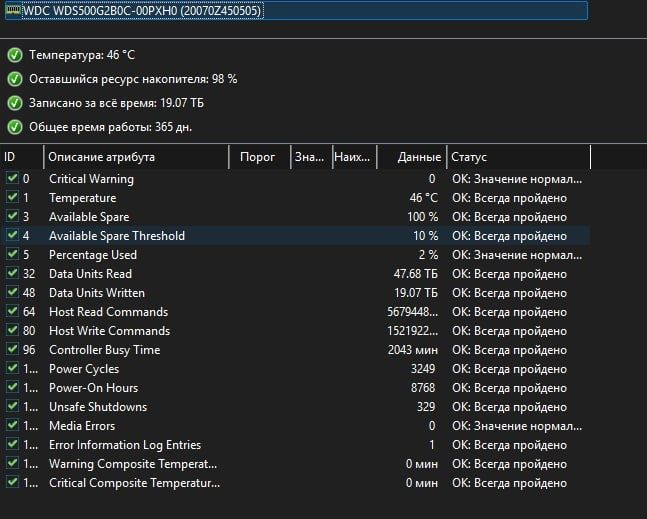Toggle checkbox for Host Read Commands row
The height and width of the screenshot is (519, 647).
[12, 311]
